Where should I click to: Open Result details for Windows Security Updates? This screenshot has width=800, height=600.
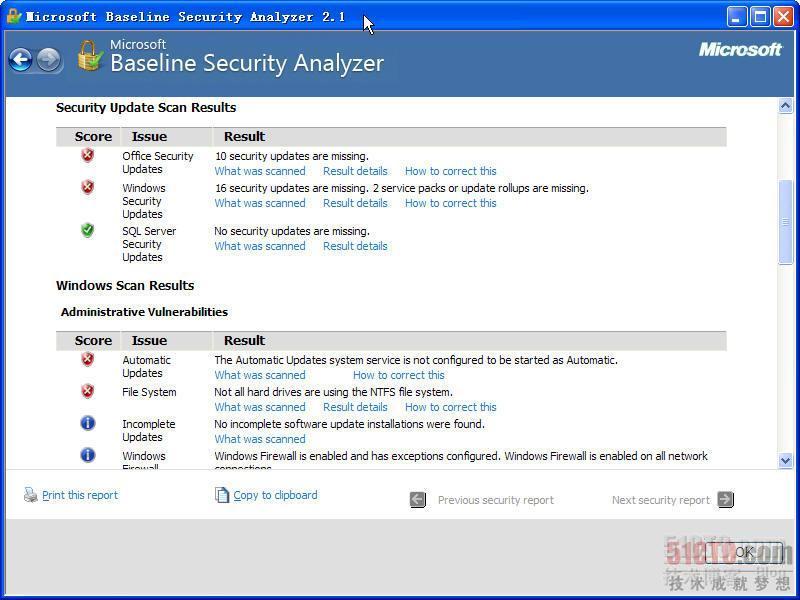point(355,203)
